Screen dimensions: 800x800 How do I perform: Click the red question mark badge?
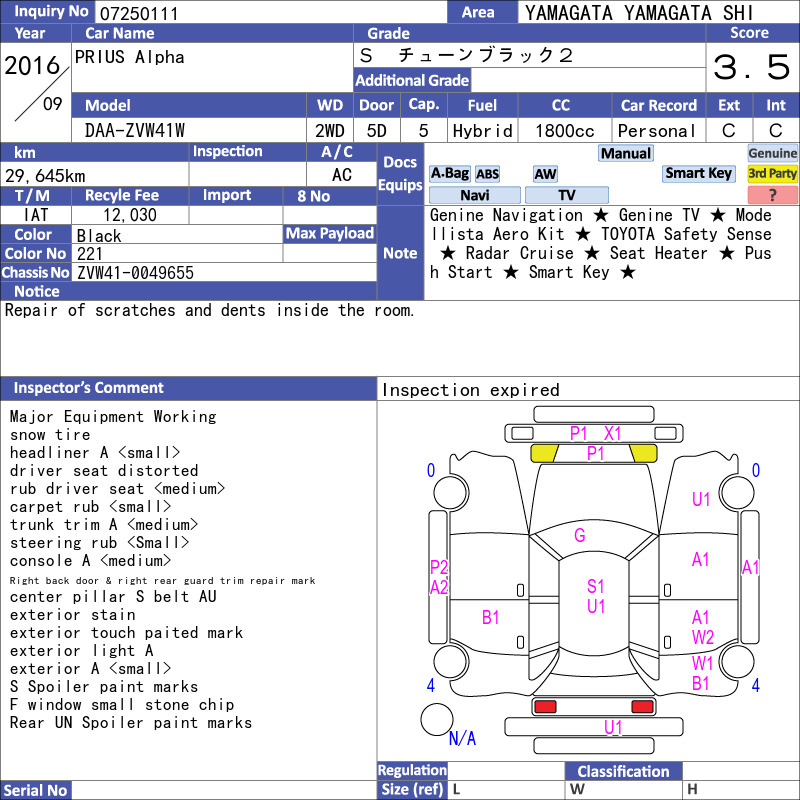pyautogui.click(x=772, y=195)
